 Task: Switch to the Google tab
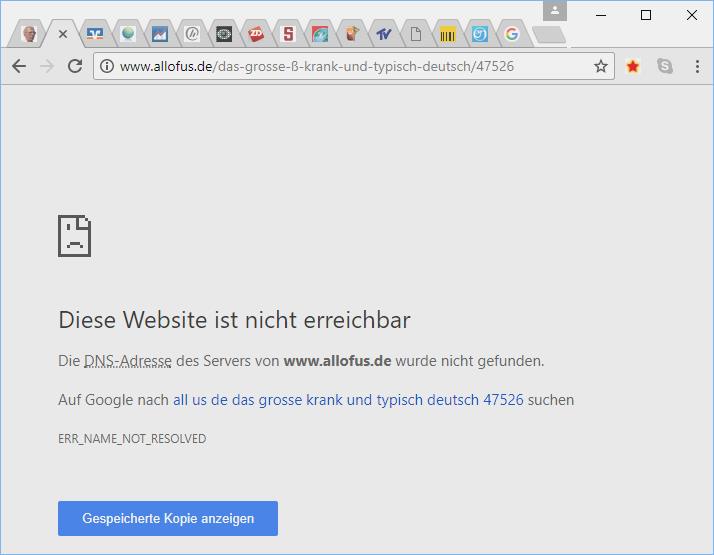pos(512,34)
